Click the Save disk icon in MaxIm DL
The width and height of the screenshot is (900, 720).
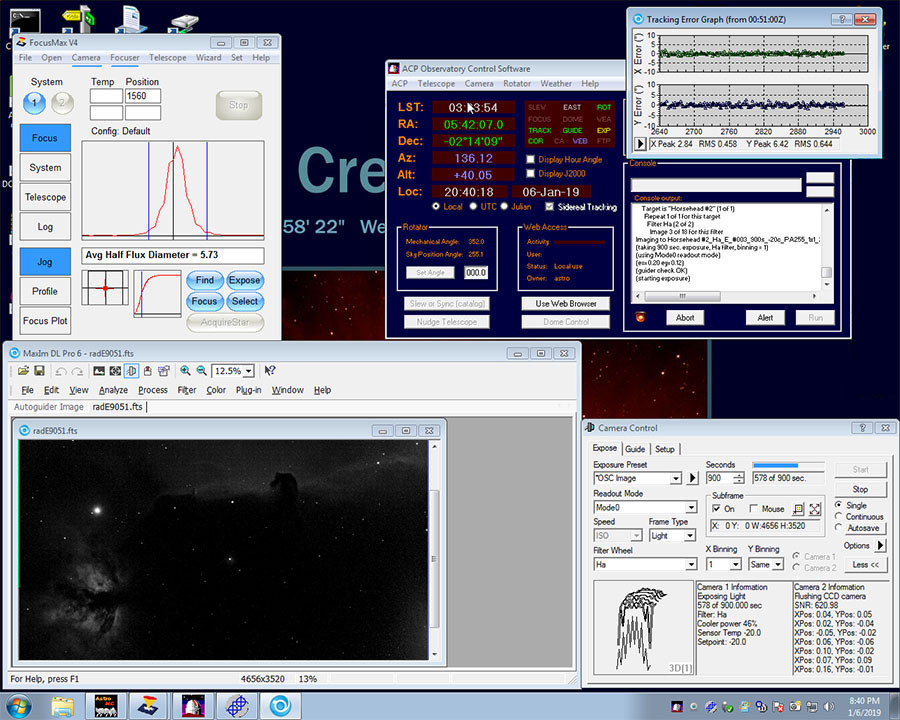coord(39,371)
